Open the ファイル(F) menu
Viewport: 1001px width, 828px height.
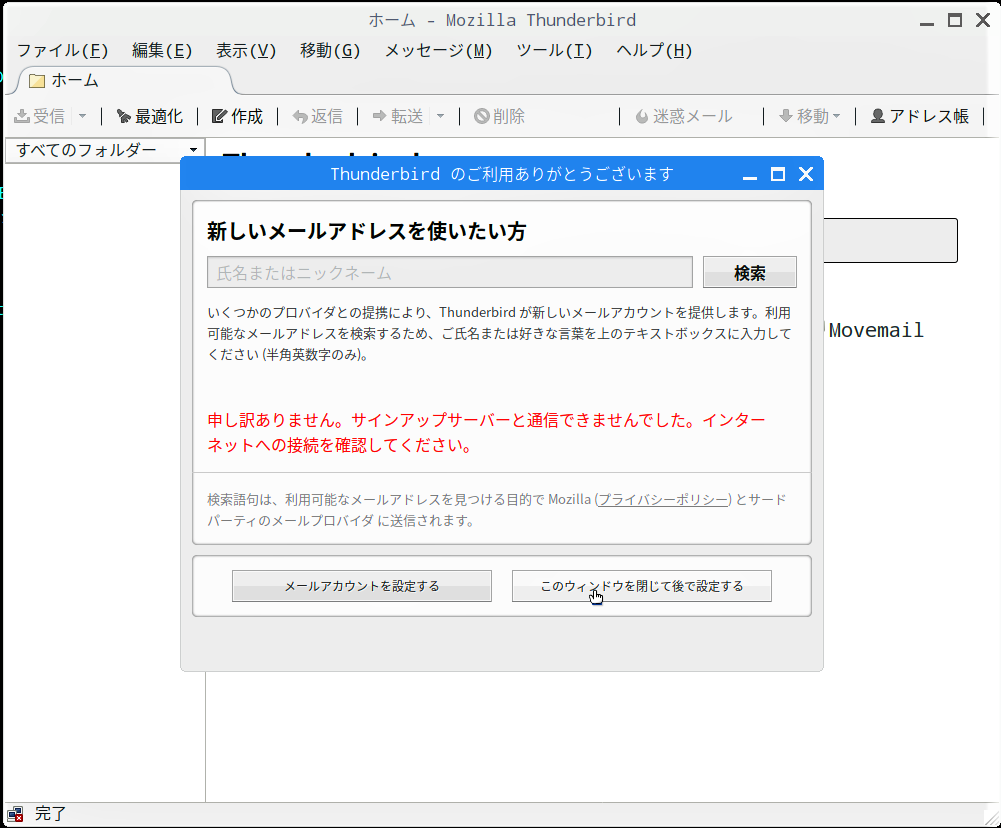click(x=63, y=50)
